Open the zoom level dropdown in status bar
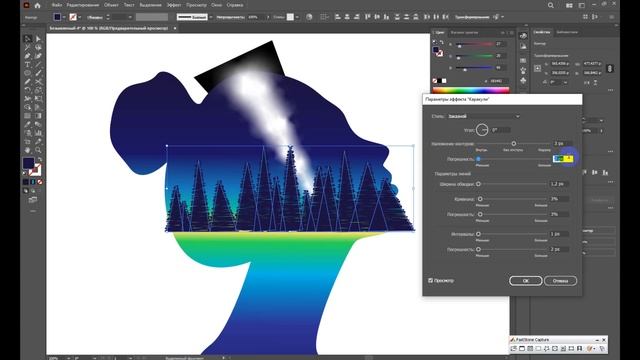The image size is (640, 360). [68, 358]
